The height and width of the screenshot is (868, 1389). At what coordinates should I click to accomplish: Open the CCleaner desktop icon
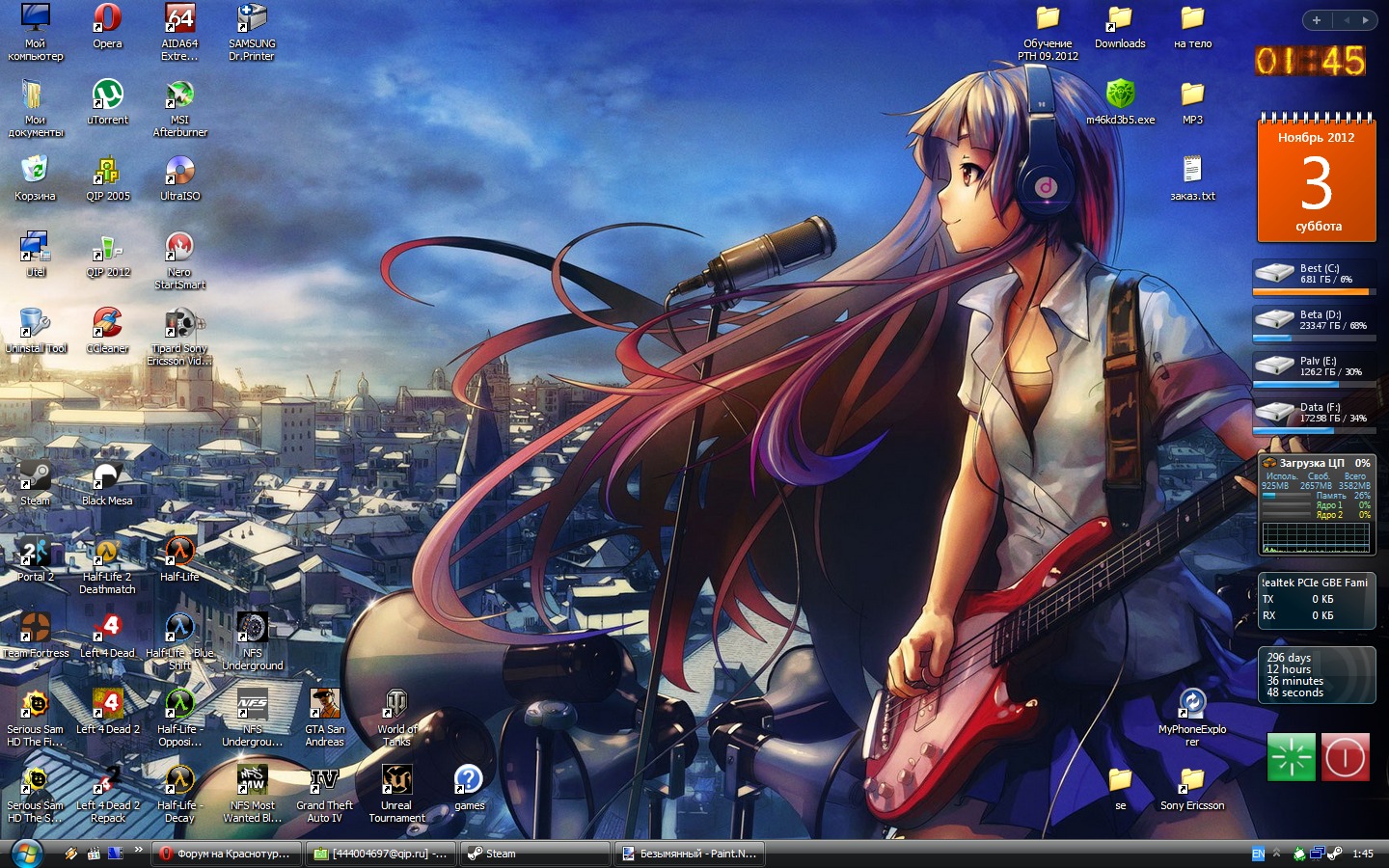click(107, 330)
